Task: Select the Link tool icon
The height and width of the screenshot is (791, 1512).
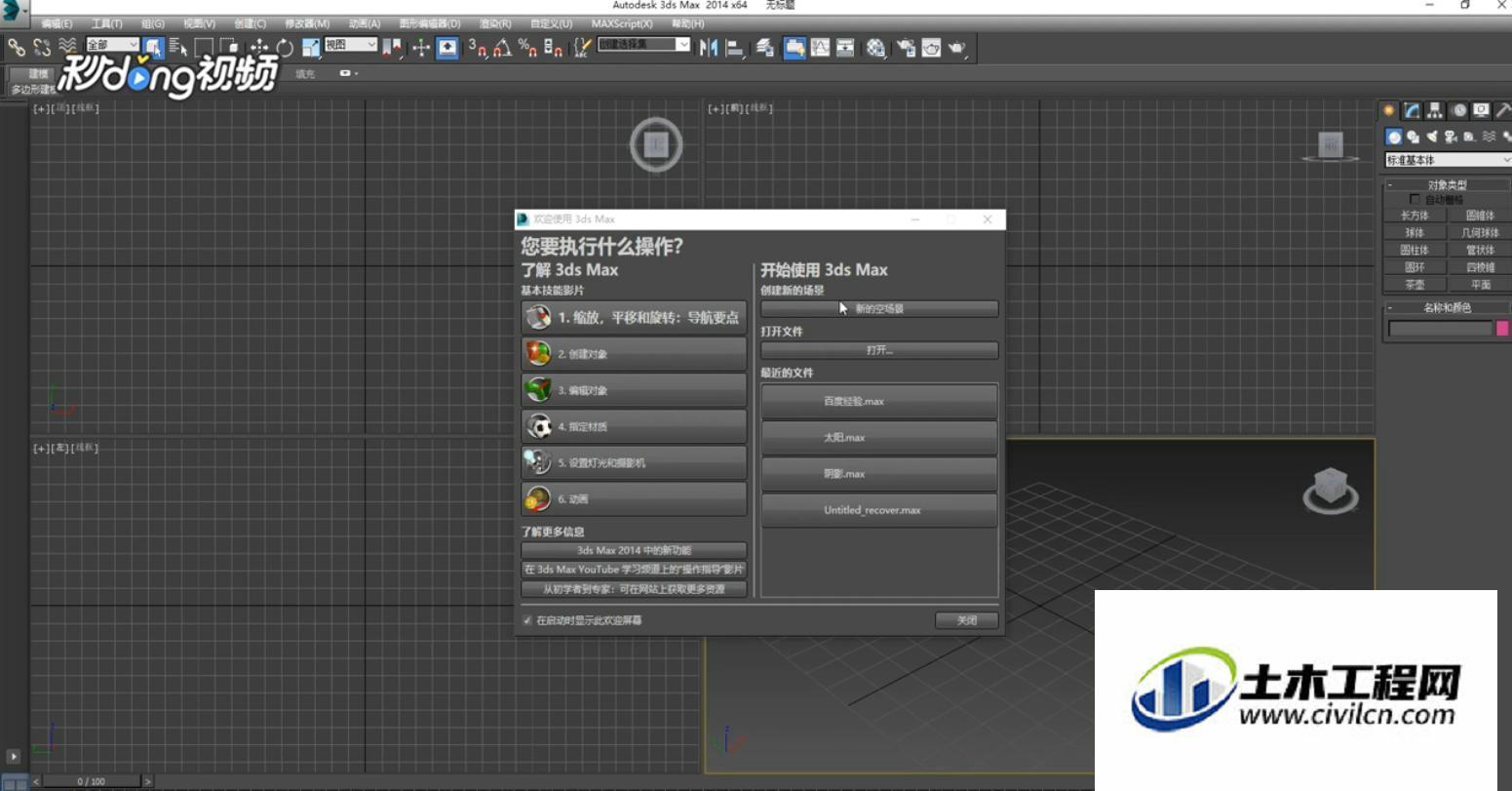Action: pyautogui.click(x=17, y=47)
